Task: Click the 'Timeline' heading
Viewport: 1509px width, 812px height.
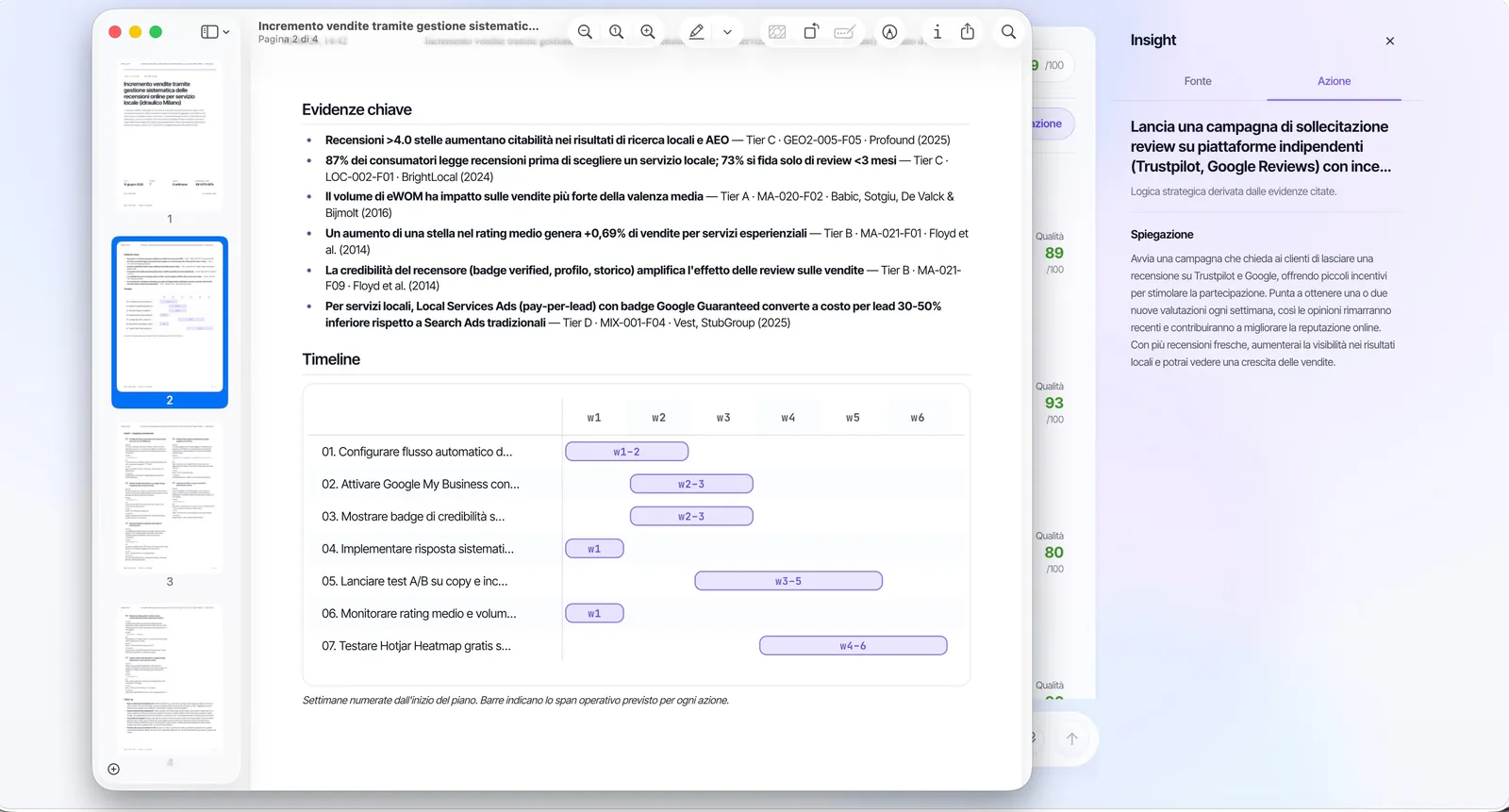Action: pyautogui.click(x=331, y=359)
